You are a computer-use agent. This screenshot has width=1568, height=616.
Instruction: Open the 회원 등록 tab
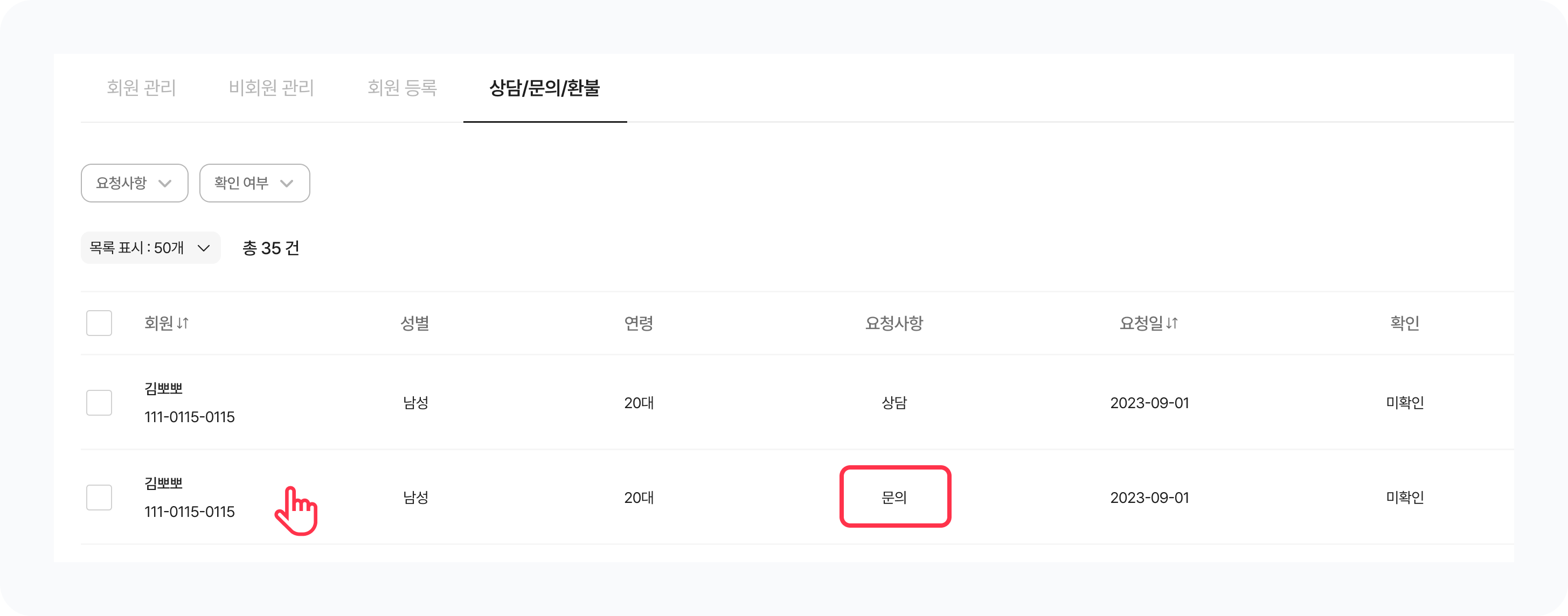402,88
